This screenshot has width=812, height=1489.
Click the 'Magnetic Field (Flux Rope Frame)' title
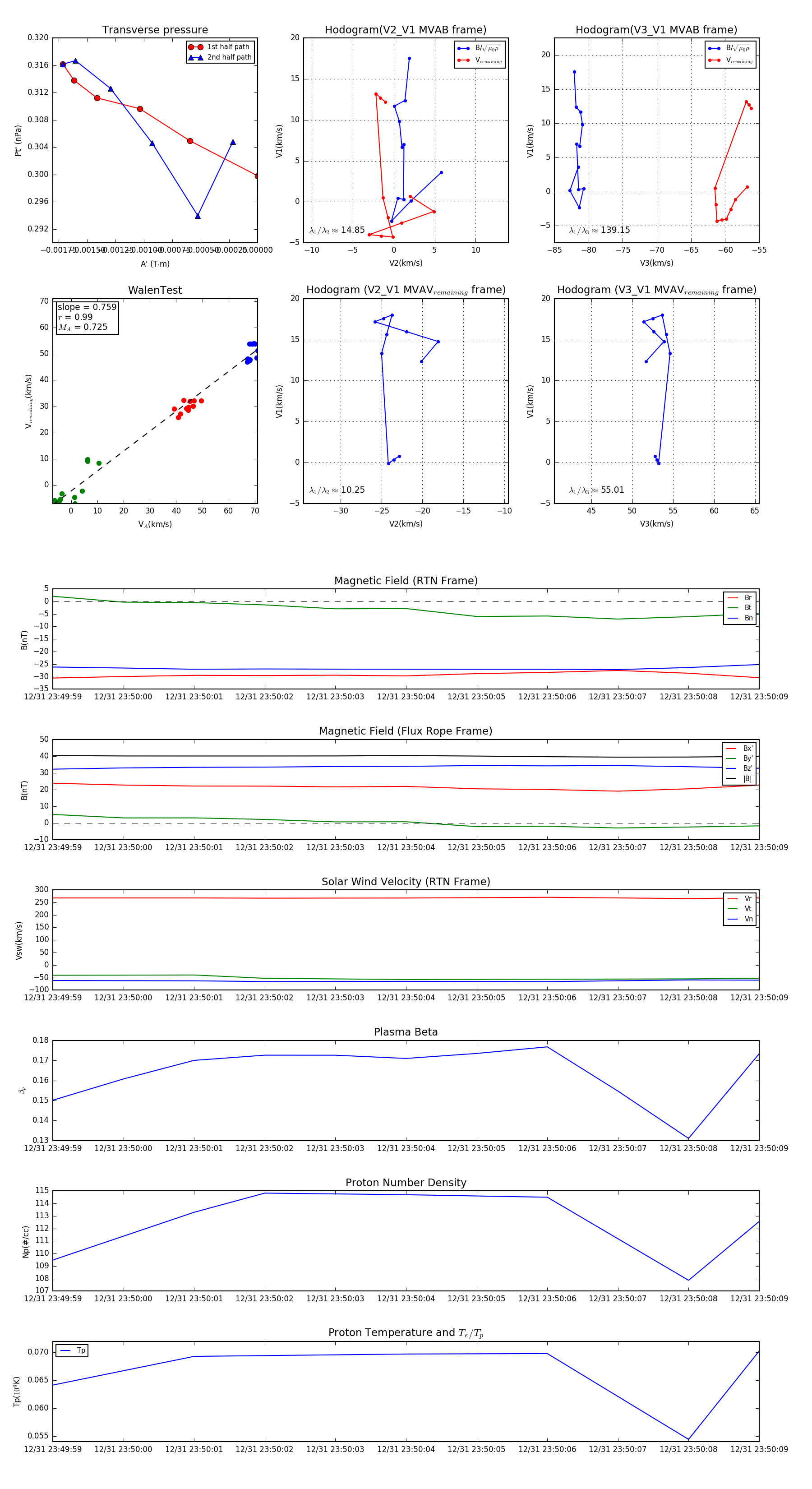tap(406, 731)
